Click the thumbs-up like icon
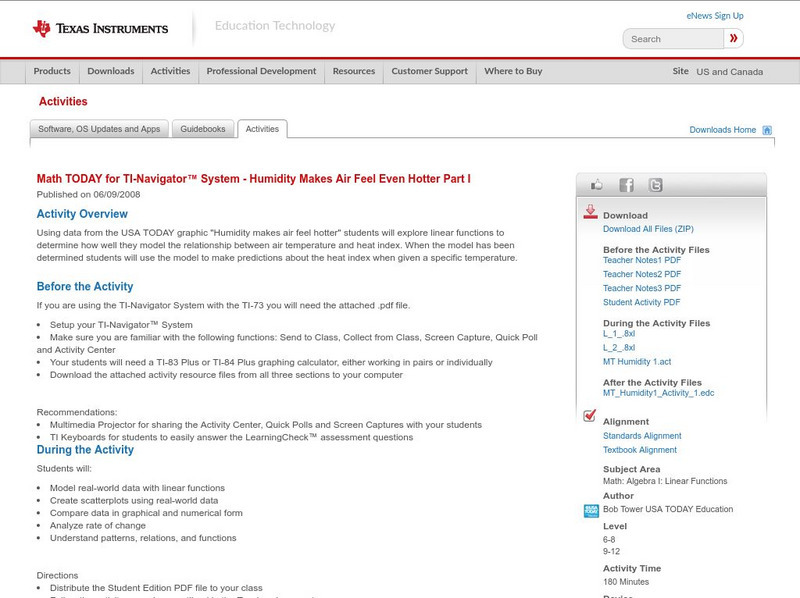The height and width of the screenshot is (598, 800). [x=596, y=185]
